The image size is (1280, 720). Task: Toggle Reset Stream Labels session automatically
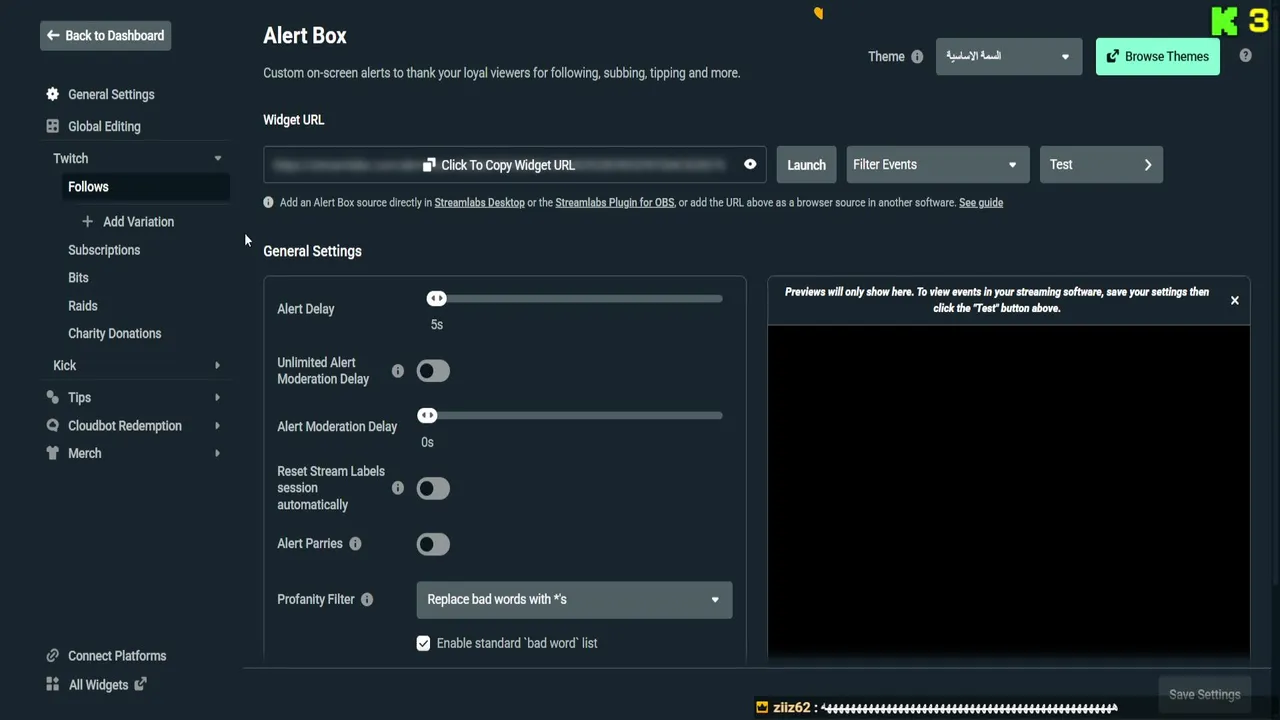(433, 488)
